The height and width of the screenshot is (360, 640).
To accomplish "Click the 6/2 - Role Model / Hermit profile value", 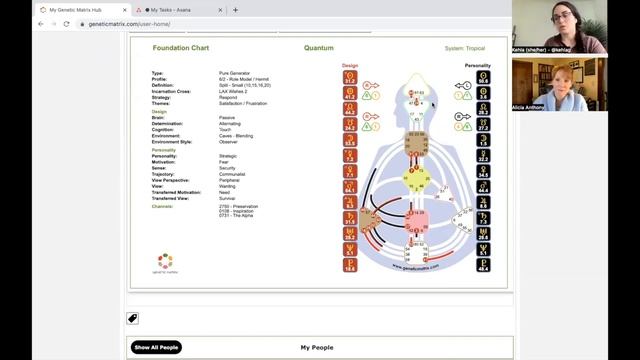I will tap(244, 79).
